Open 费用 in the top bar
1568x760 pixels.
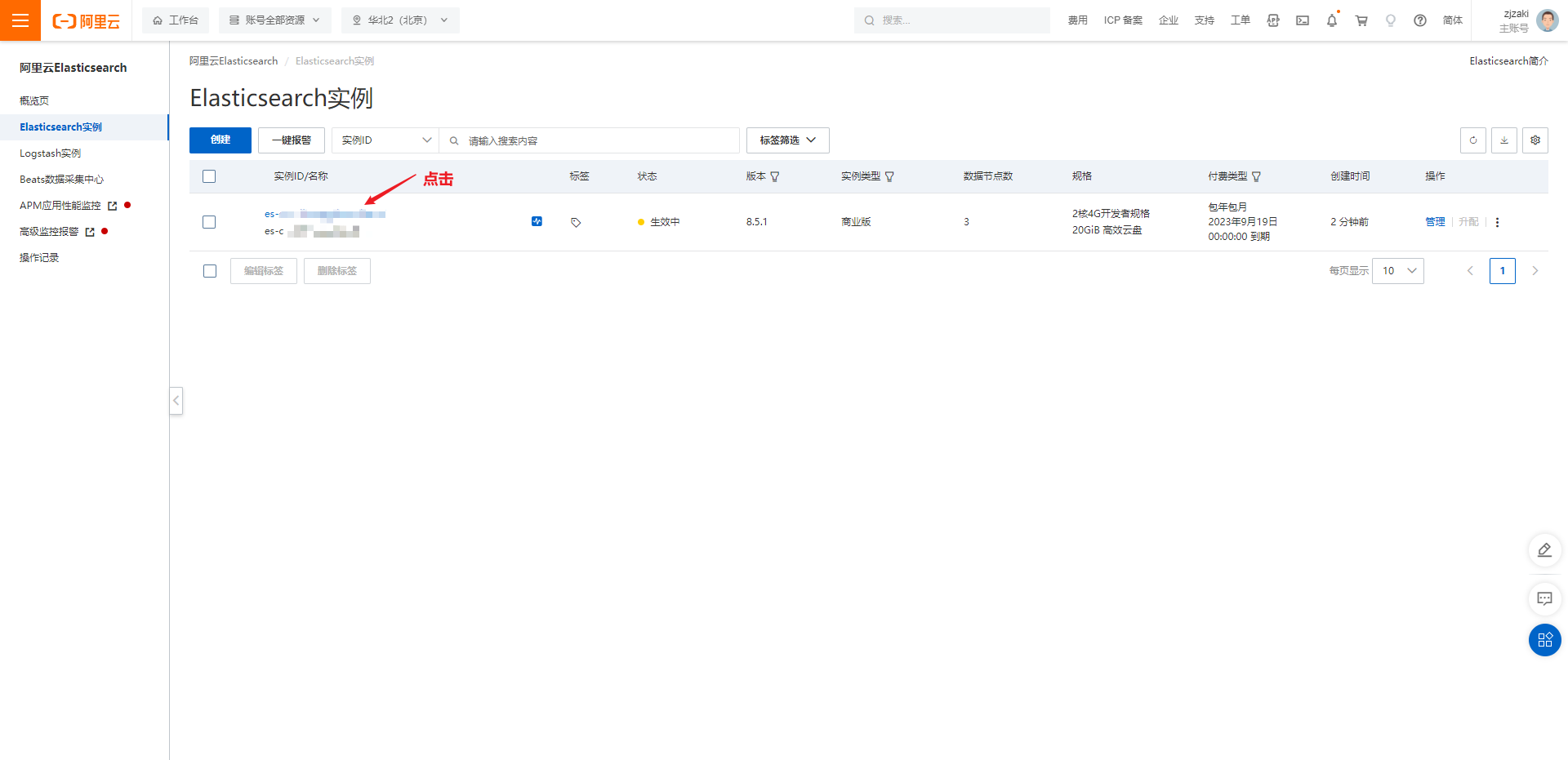click(1078, 20)
